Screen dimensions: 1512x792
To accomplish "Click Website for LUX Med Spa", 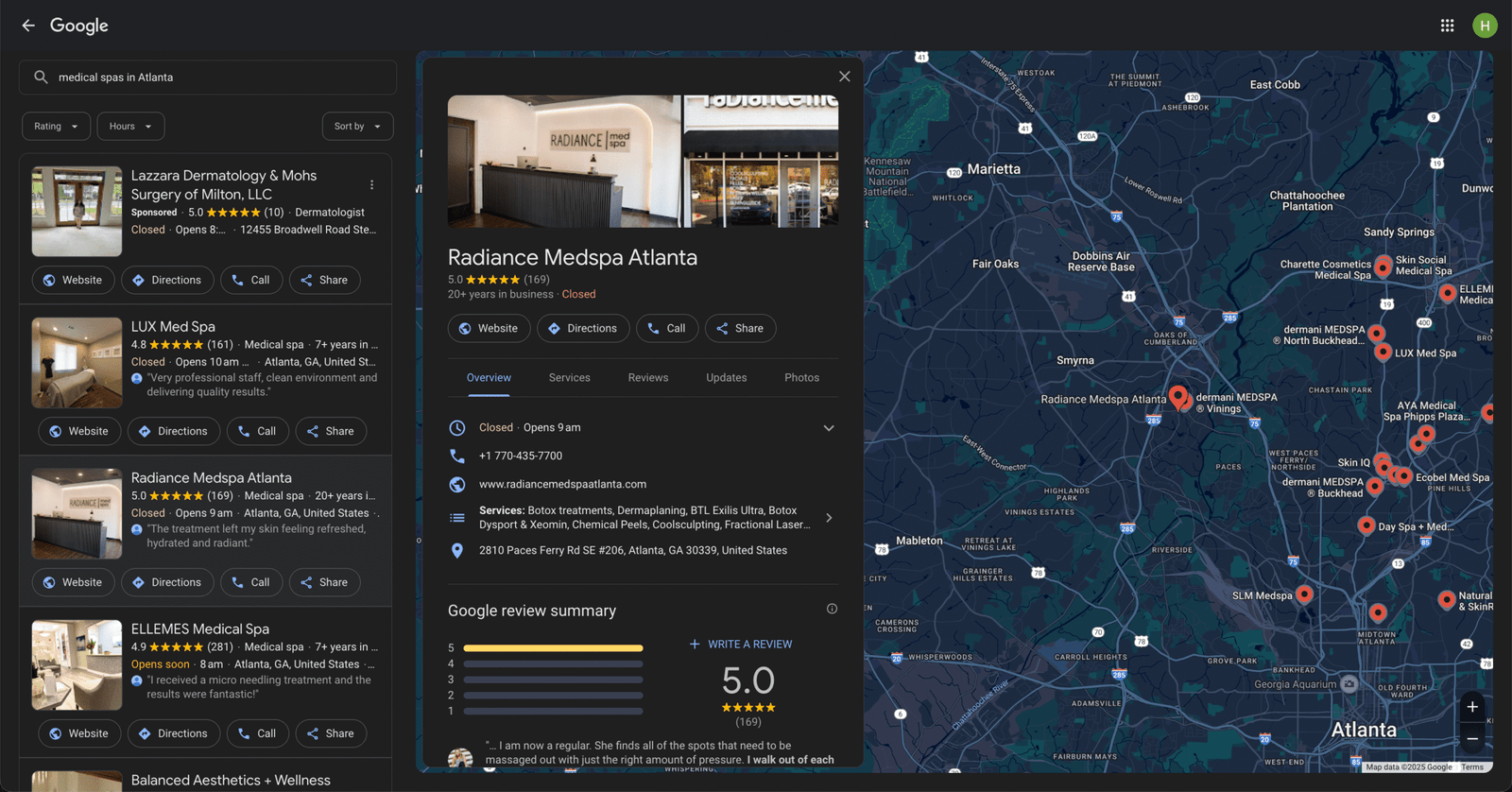I will point(79,431).
